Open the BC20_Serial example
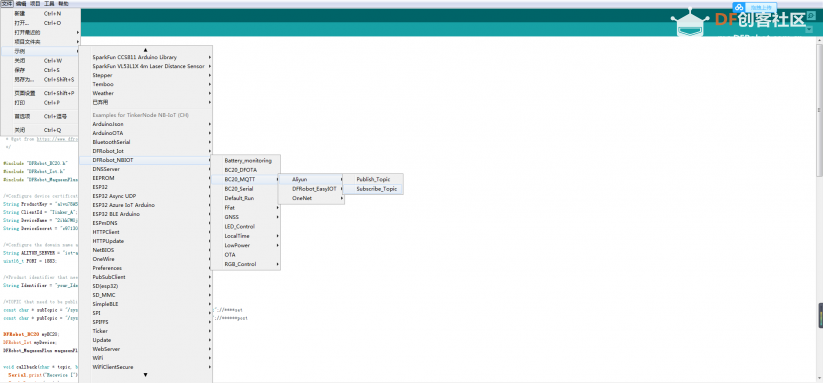The image size is (823, 383). point(246,189)
